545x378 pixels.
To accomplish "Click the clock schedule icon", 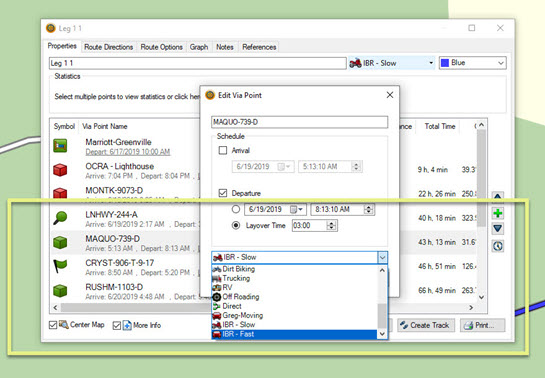I will click(498, 246).
